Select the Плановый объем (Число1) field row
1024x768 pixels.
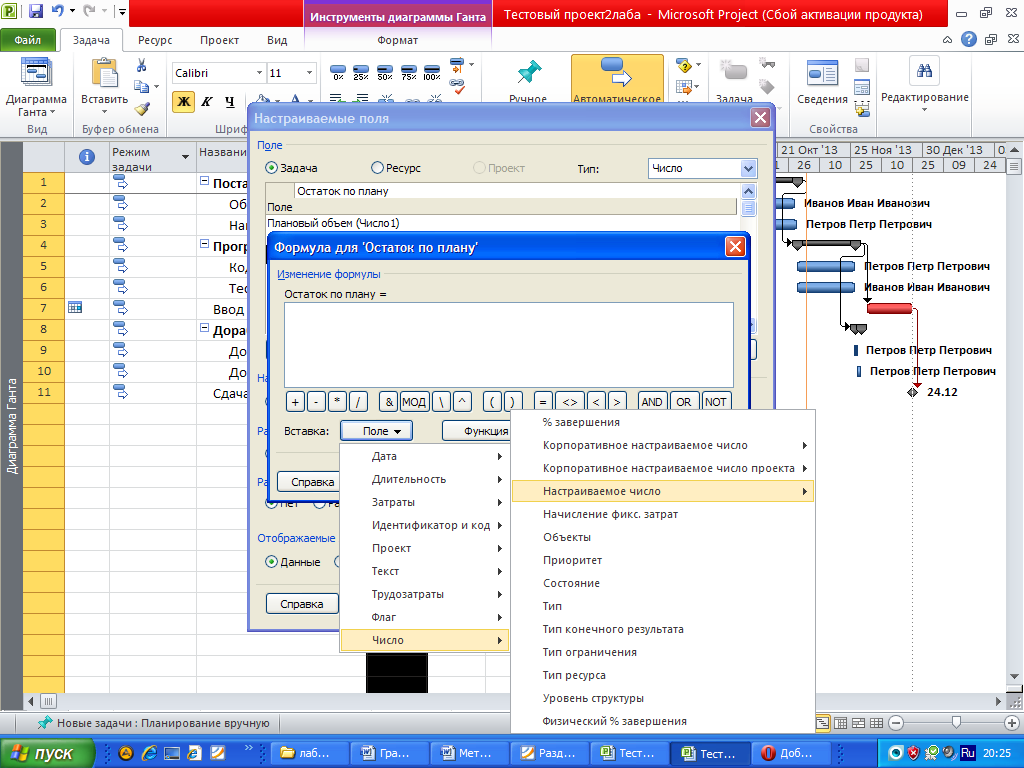pyautogui.click(x=502, y=223)
